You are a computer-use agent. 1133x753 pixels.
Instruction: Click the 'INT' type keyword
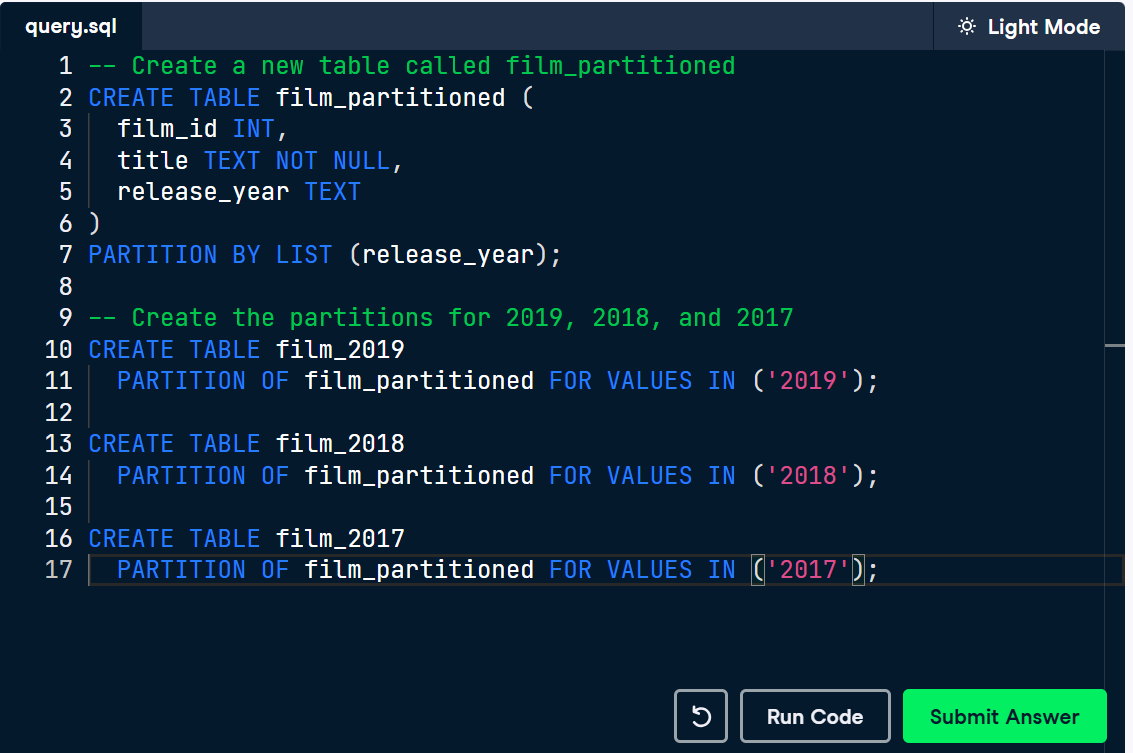click(254, 129)
